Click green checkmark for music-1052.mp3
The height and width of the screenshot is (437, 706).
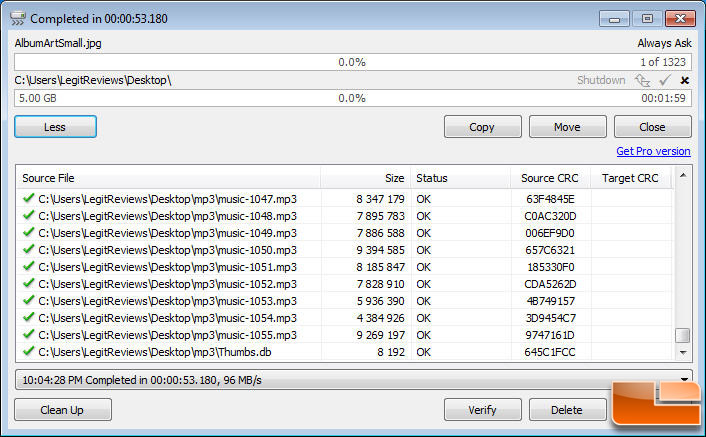(x=29, y=283)
